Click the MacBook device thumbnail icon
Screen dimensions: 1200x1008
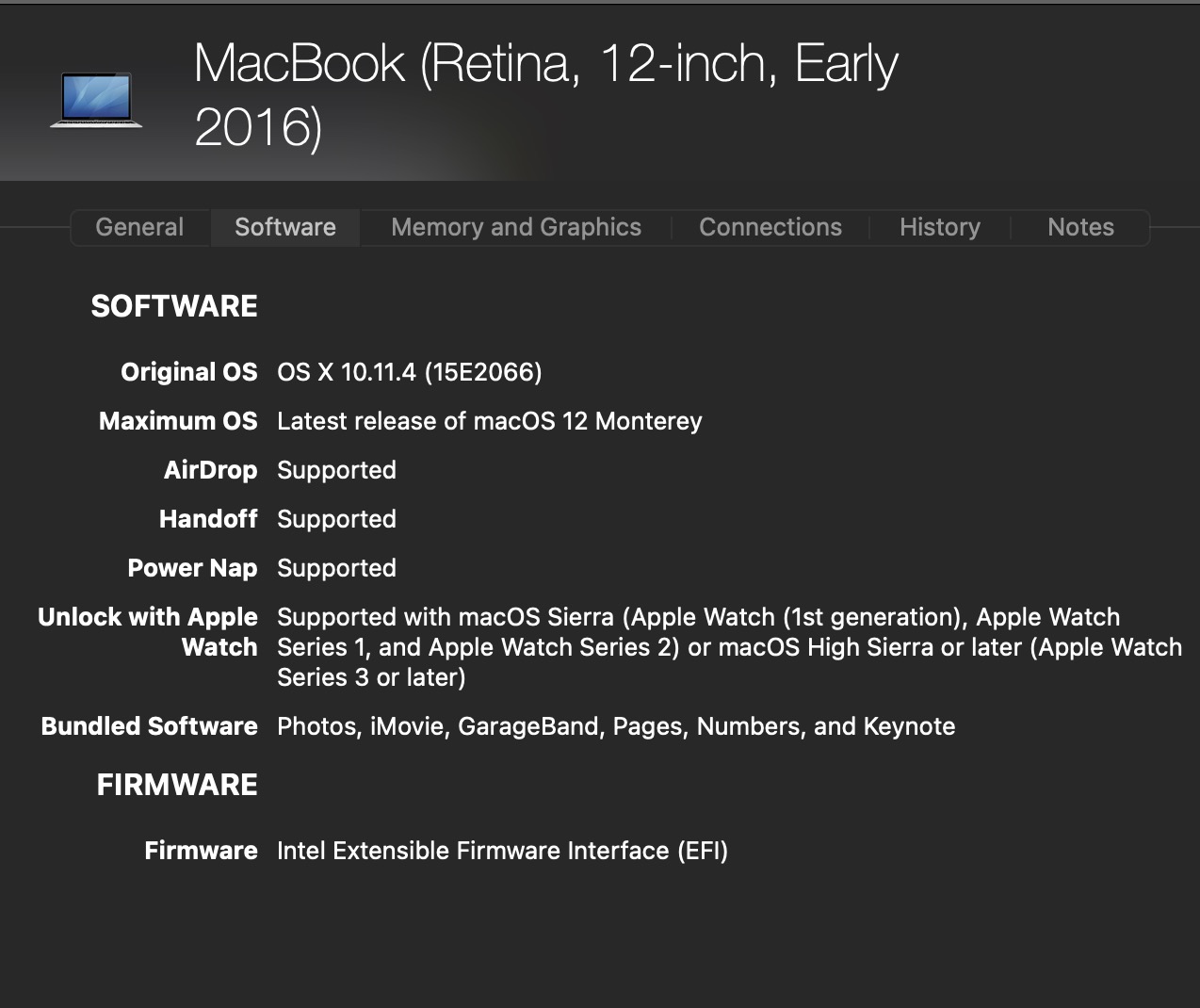96,99
